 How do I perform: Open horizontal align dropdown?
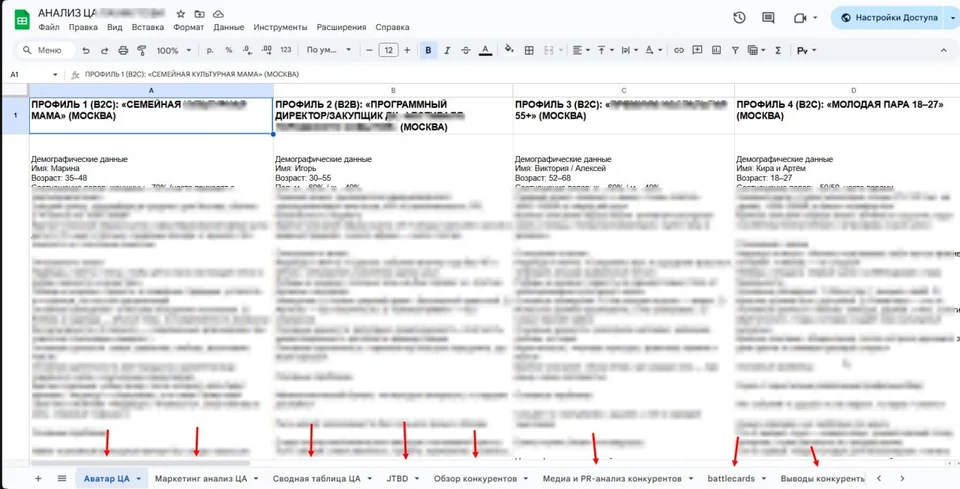click(x=580, y=50)
